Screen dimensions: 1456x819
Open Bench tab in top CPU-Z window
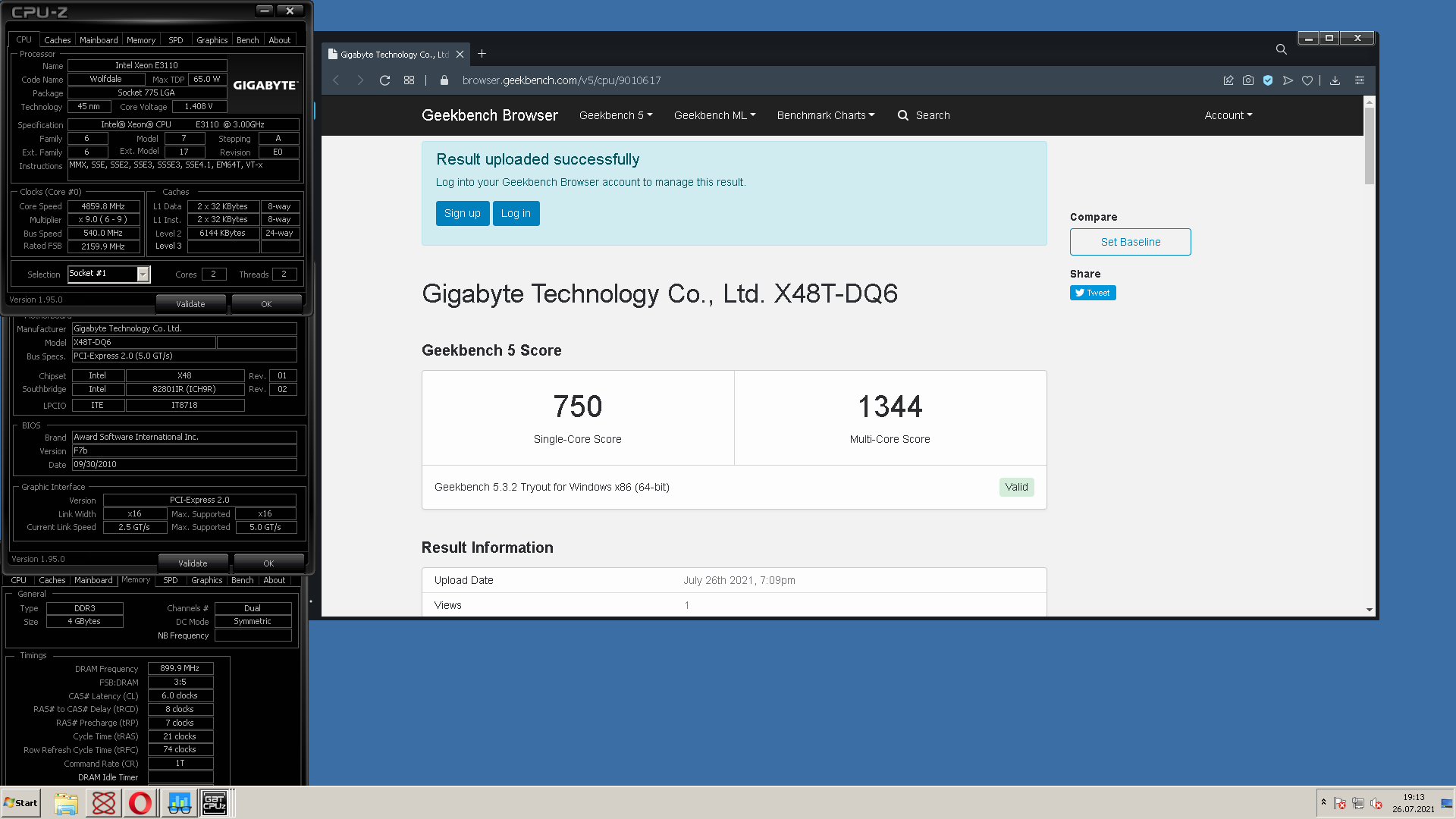pos(248,40)
